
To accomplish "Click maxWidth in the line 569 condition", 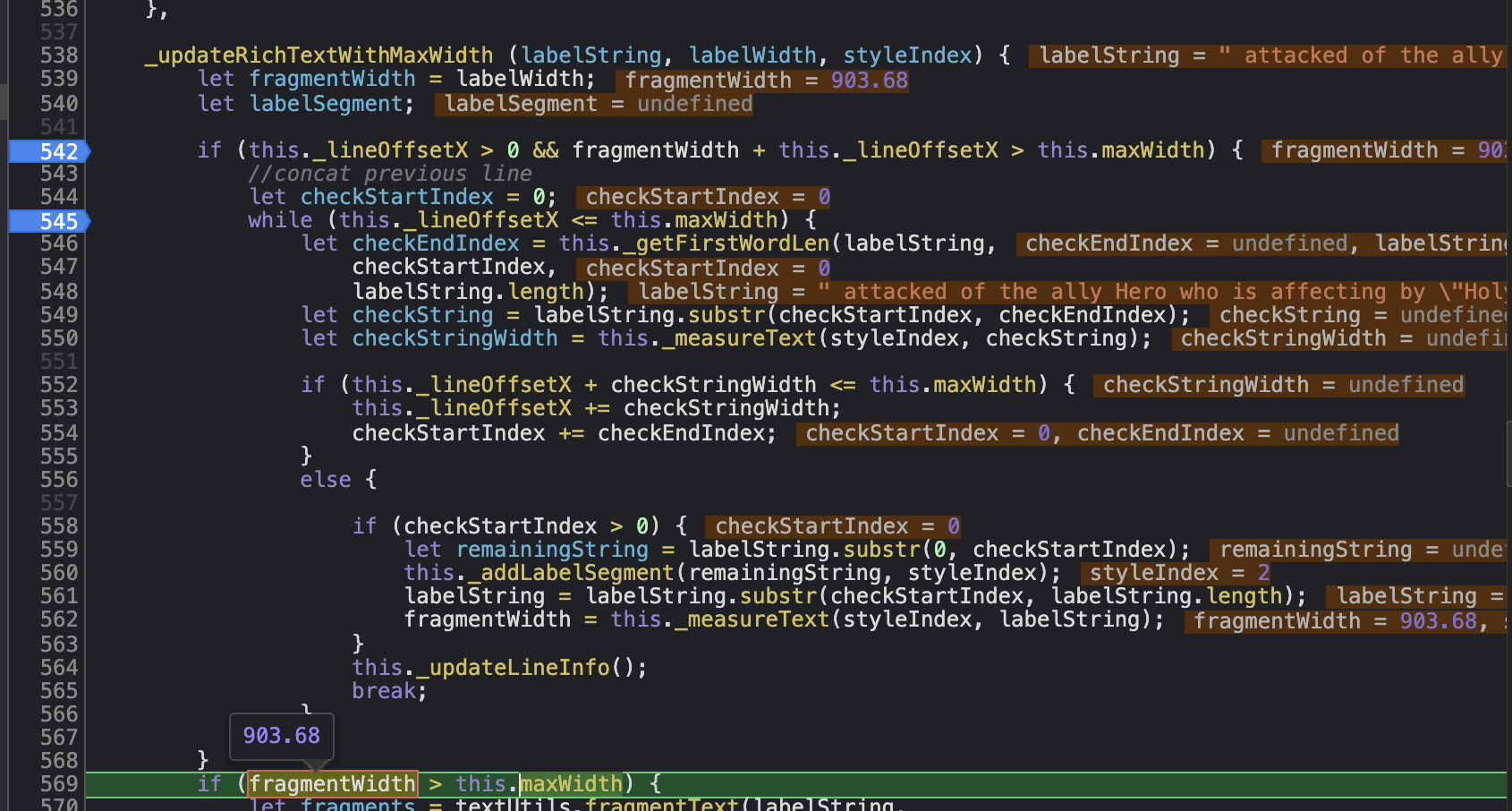I will [572, 784].
